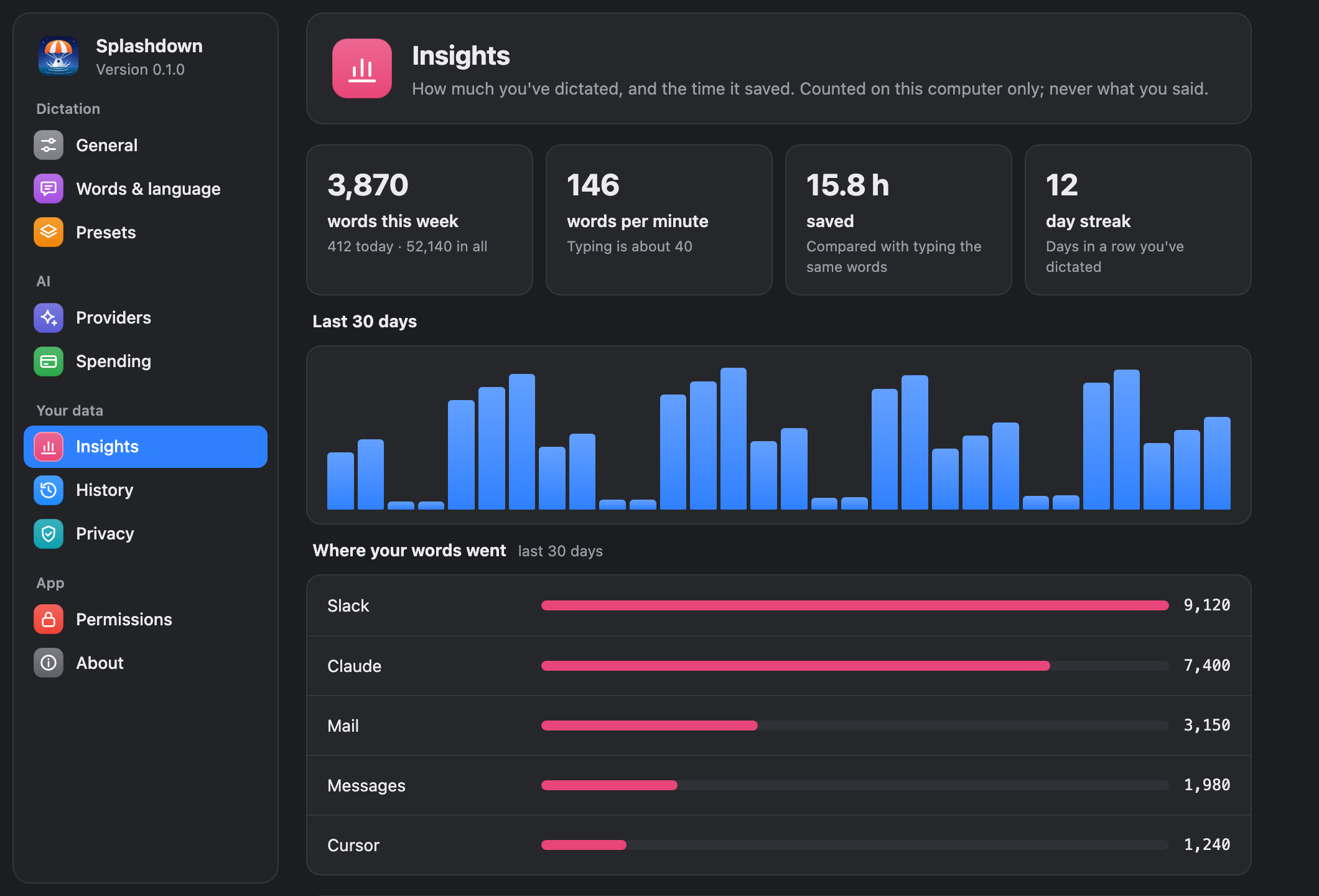Click the 15.8 h saved card
The width and height of the screenshot is (1319, 896).
tap(898, 220)
